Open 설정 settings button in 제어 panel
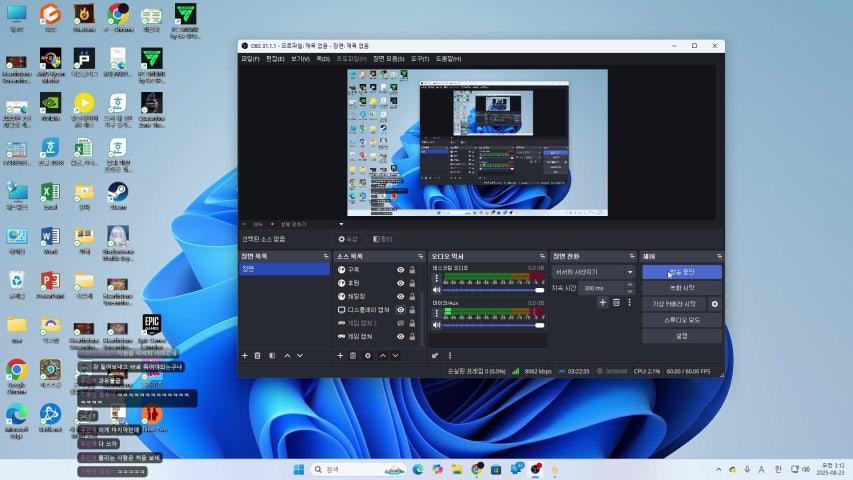 (682, 336)
